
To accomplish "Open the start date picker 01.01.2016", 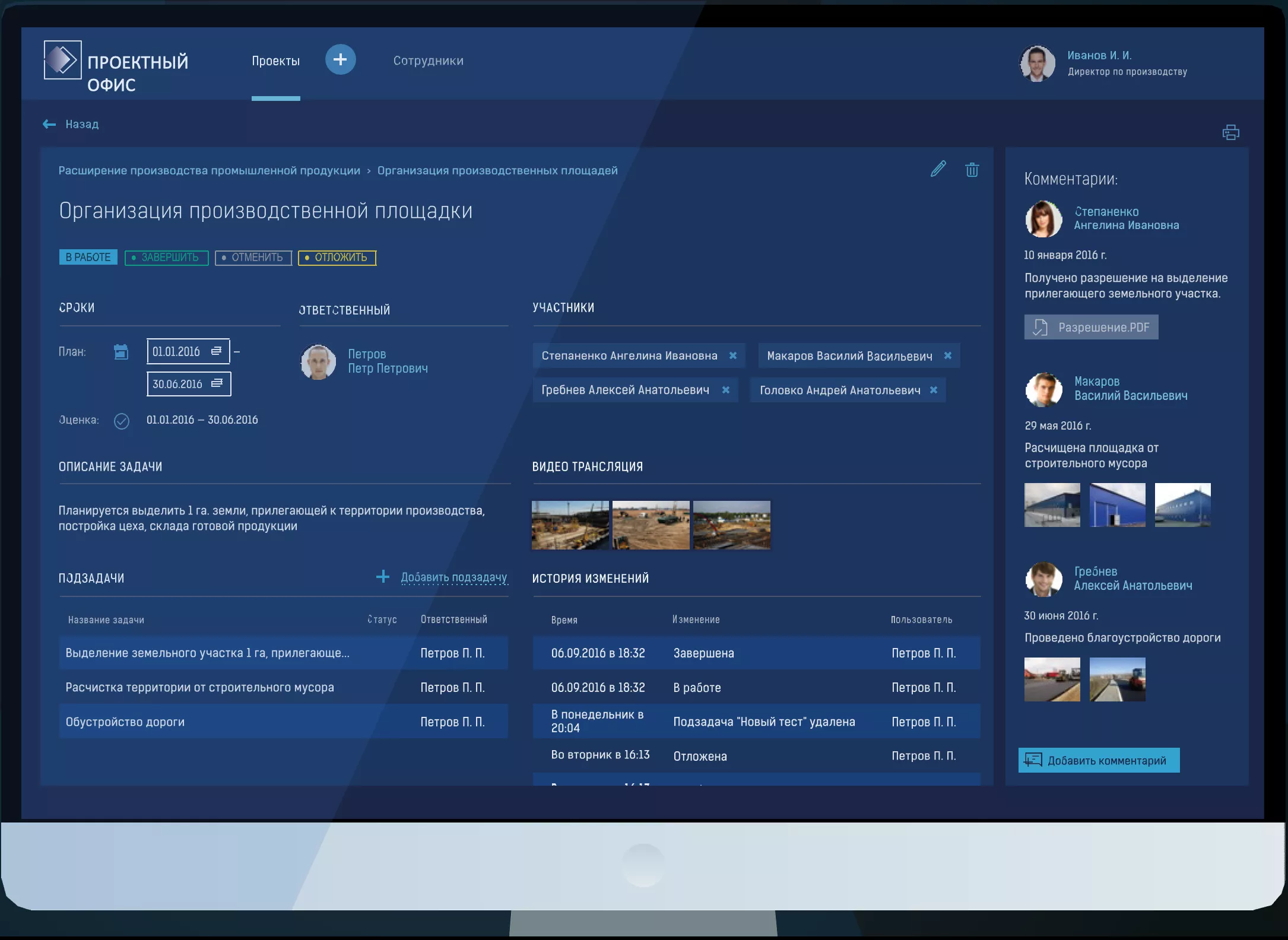I will pyautogui.click(x=188, y=351).
